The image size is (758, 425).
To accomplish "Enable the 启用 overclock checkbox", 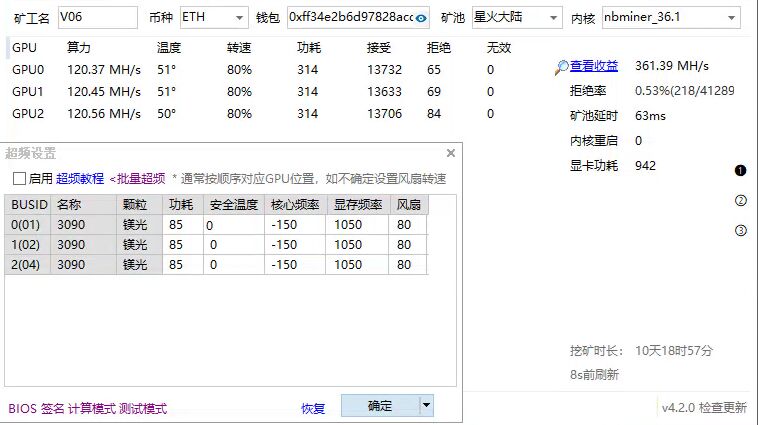I will [x=19, y=178].
